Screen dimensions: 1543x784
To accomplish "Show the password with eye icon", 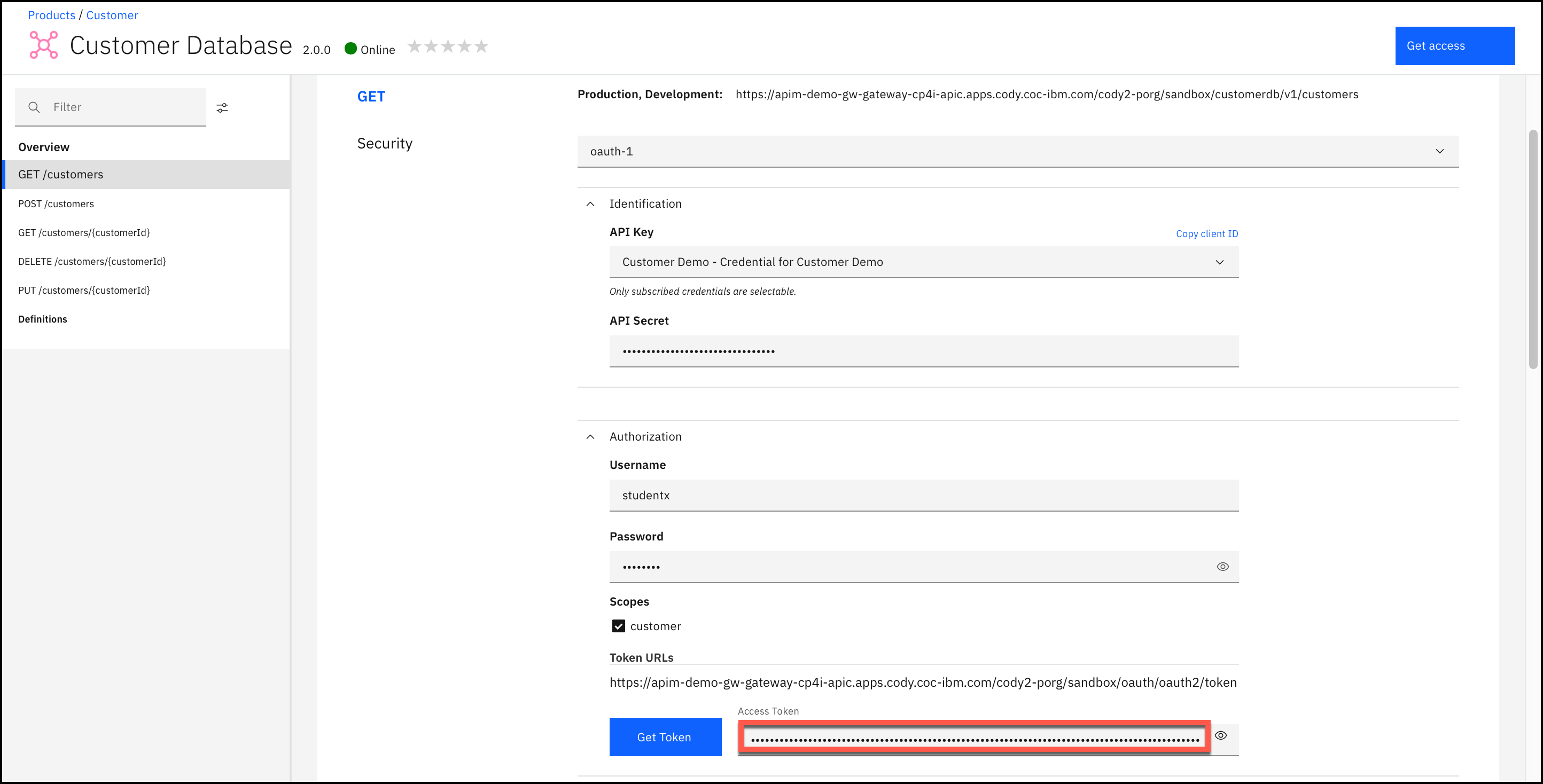I will tap(1222, 567).
